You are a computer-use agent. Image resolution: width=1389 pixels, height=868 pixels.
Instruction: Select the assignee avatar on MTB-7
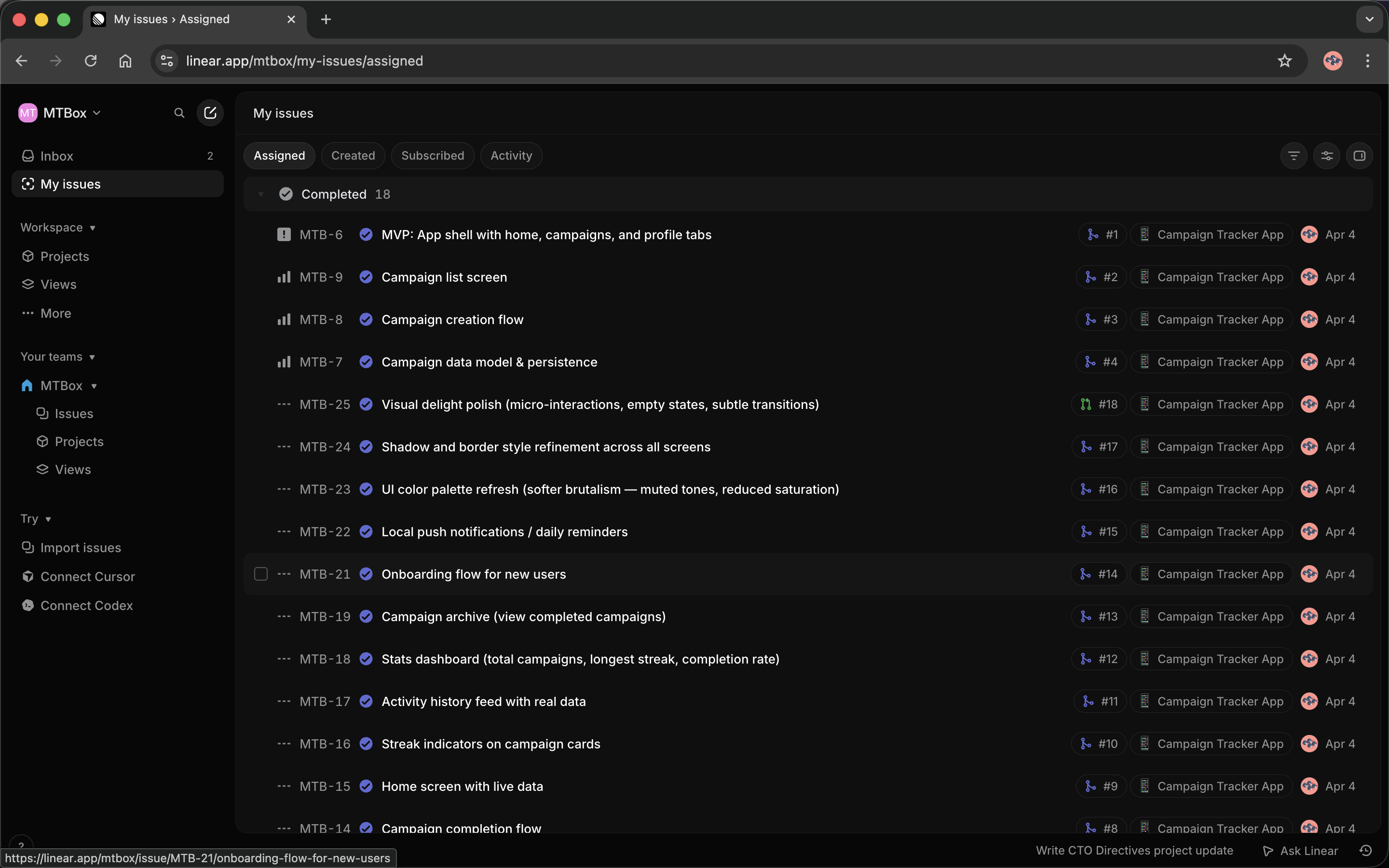click(x=1309, y=362)
